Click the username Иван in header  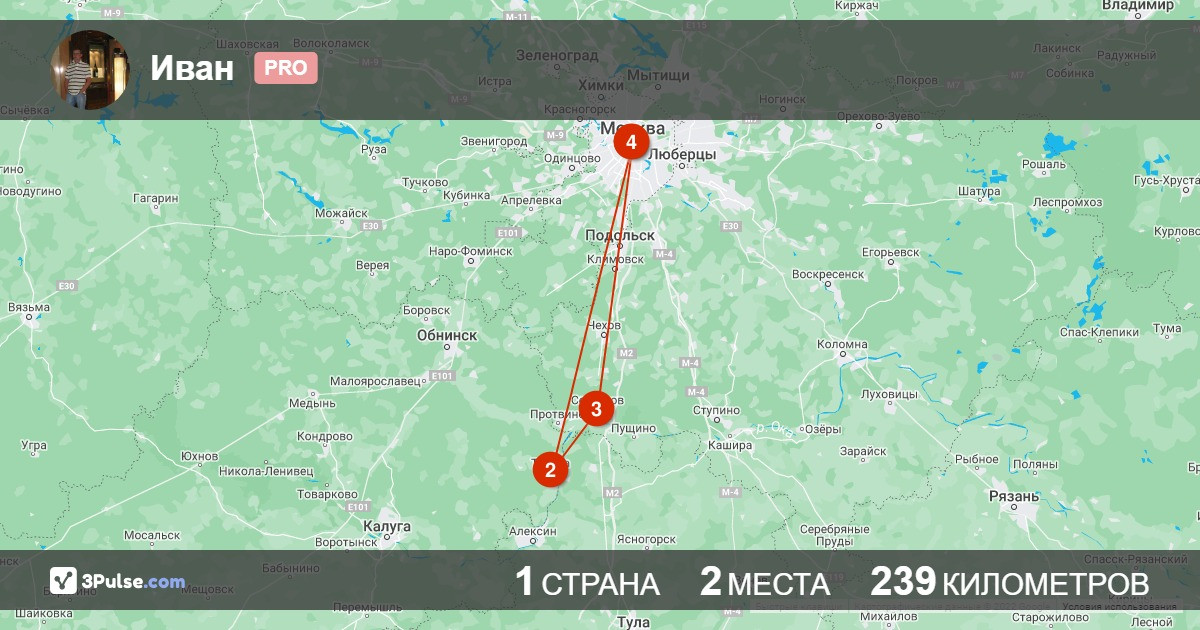coord(193,68)
